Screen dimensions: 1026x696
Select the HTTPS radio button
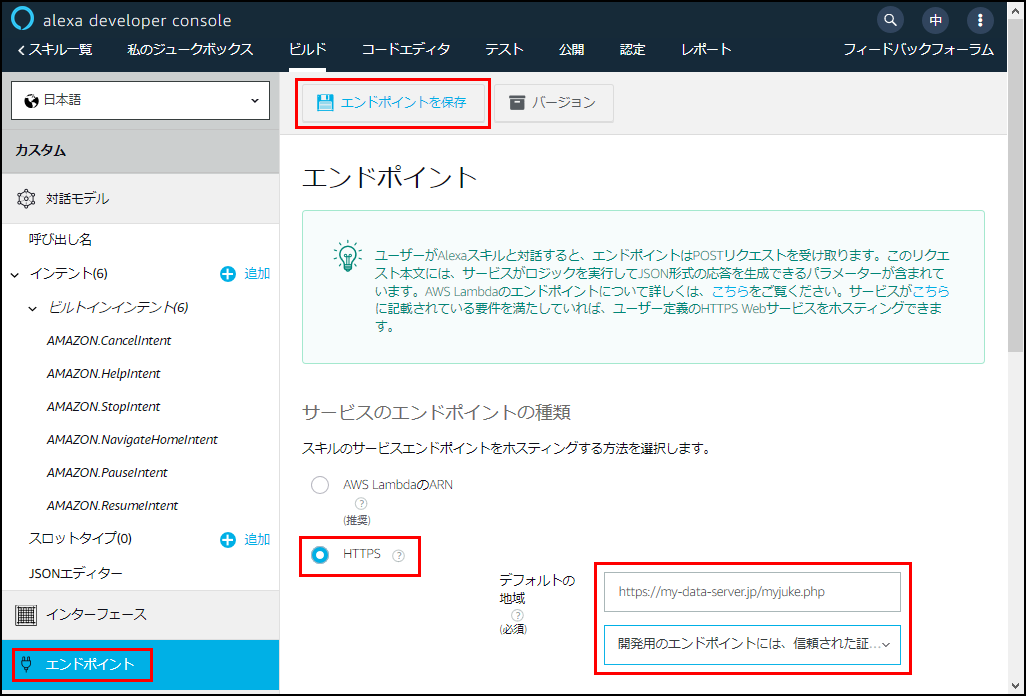(x=320, y=555)
